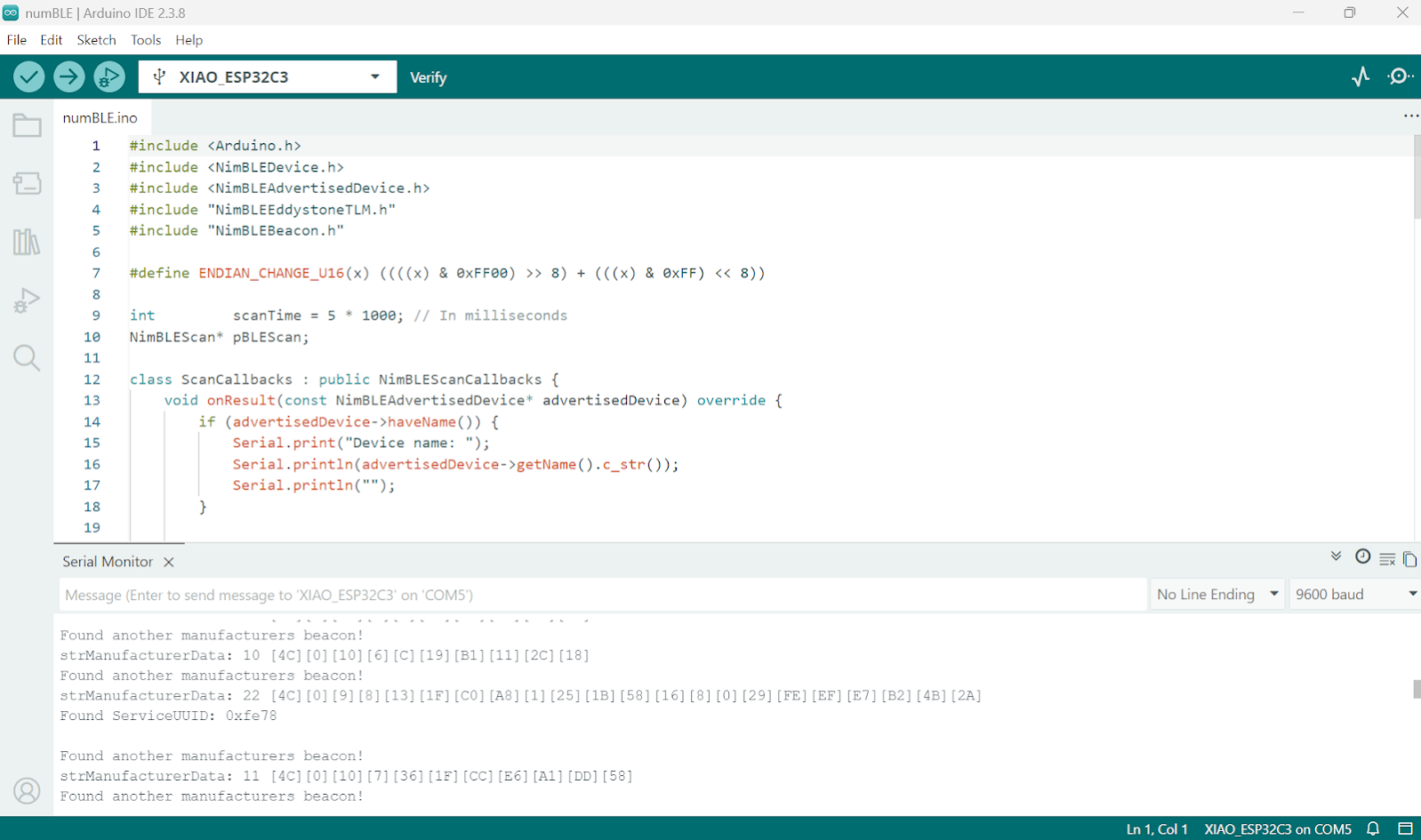Open the Sketchbook folder panel
This screenshot has height=840, width=1421.
point(27,125)
